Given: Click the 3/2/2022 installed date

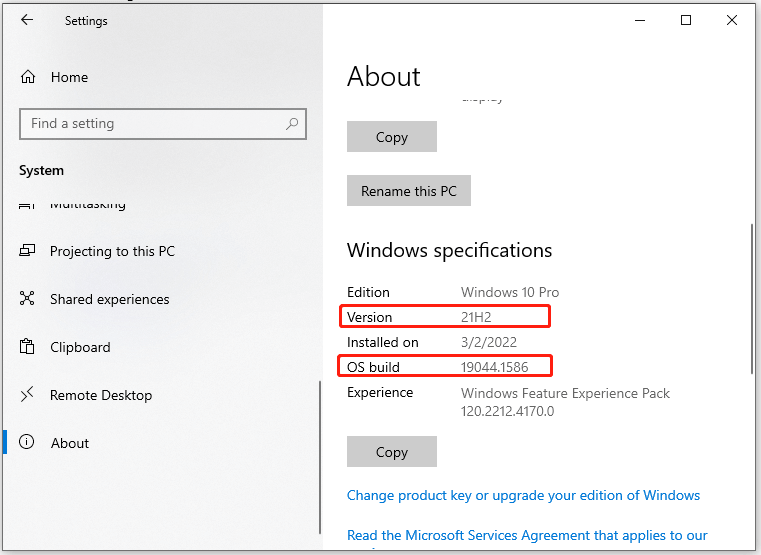Looking at the screenshot, I should pos(489,342).
